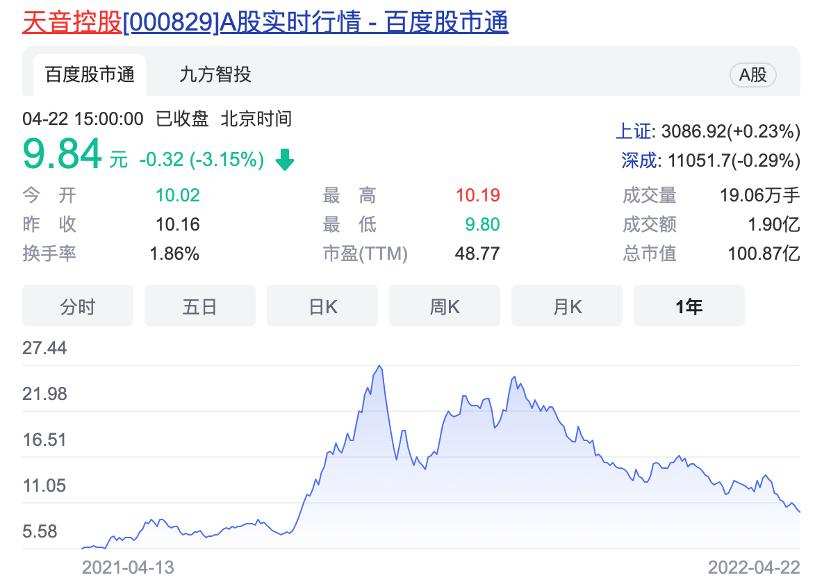This screenshot has width=832, height=582.
Task: Click the highest peak on the price chart
Action: 379,367
